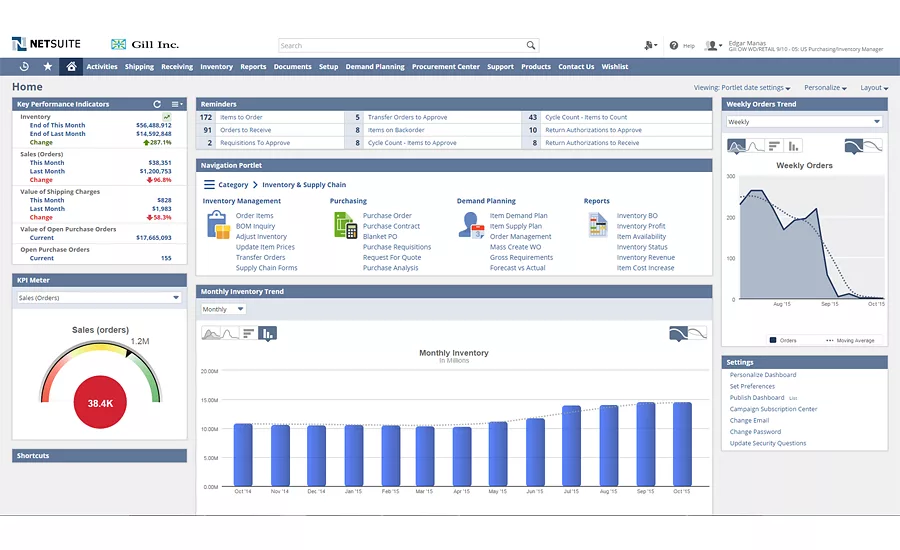Open the Personalize dropdown
Image resolution: width=900 pixels, height=550 pixels.
click(x=825, y=88)
